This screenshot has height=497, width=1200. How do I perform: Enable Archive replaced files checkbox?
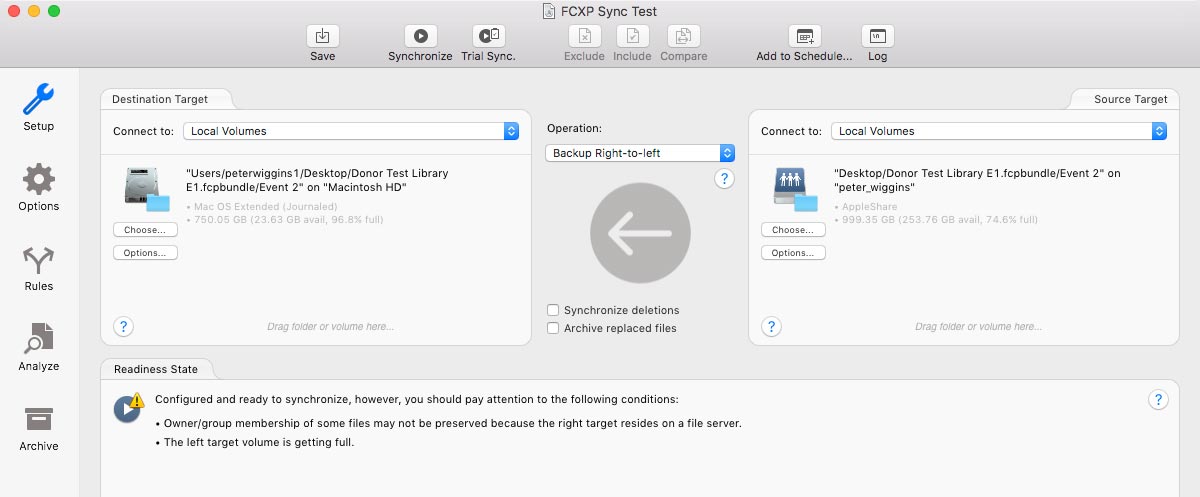pos(553,328)
